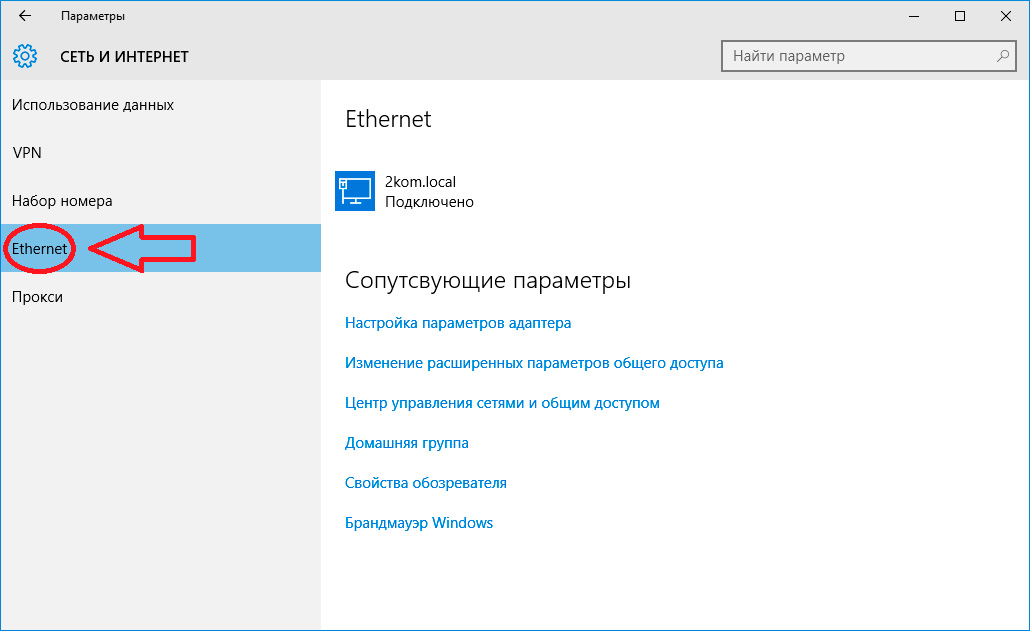This screenshot has width=1032, height=633.
Task: Open Брандмауэр Windows link
Action: pyautogui.click(x=419, y=523)
